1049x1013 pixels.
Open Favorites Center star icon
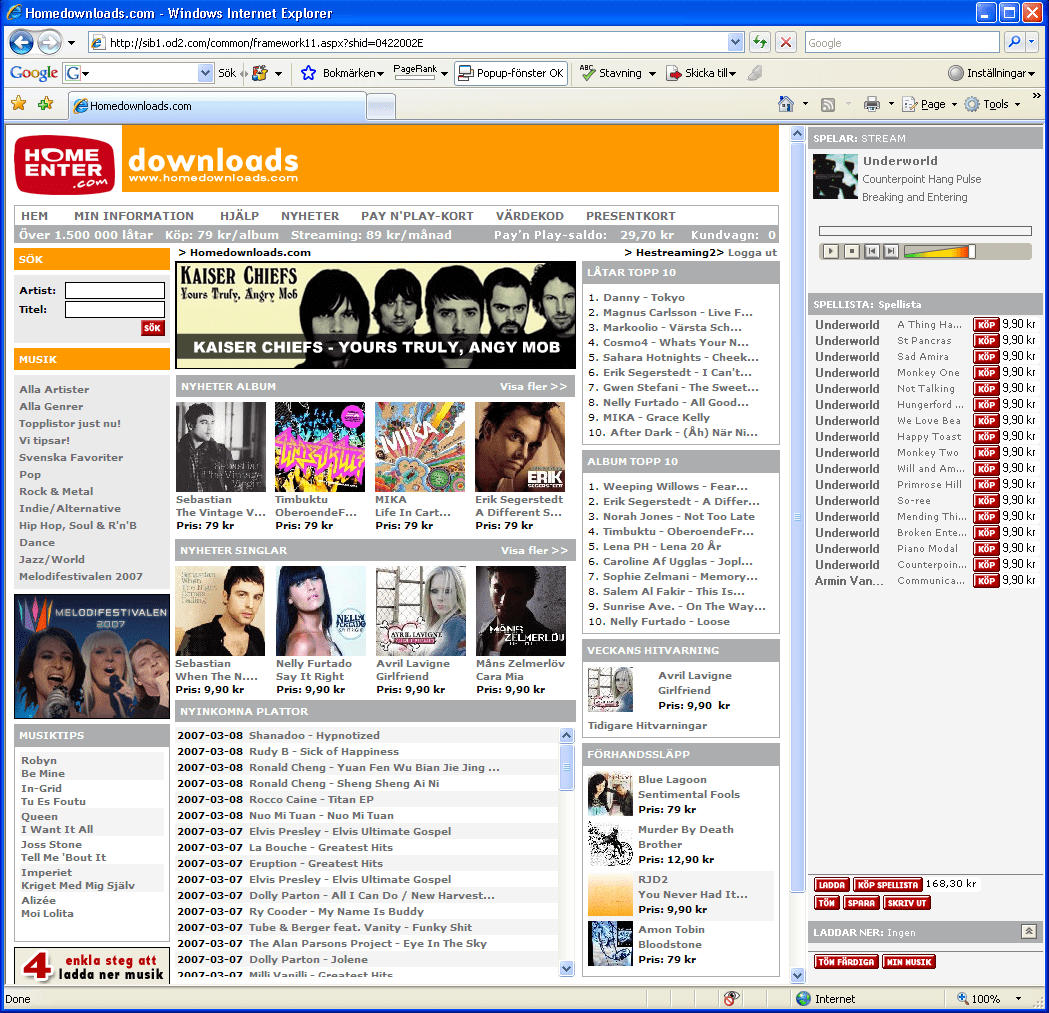[19, 104]
